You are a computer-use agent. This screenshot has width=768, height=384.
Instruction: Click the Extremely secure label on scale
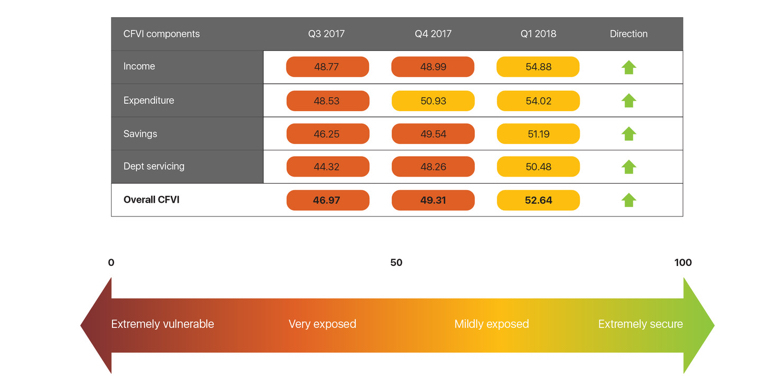point(641,324)
